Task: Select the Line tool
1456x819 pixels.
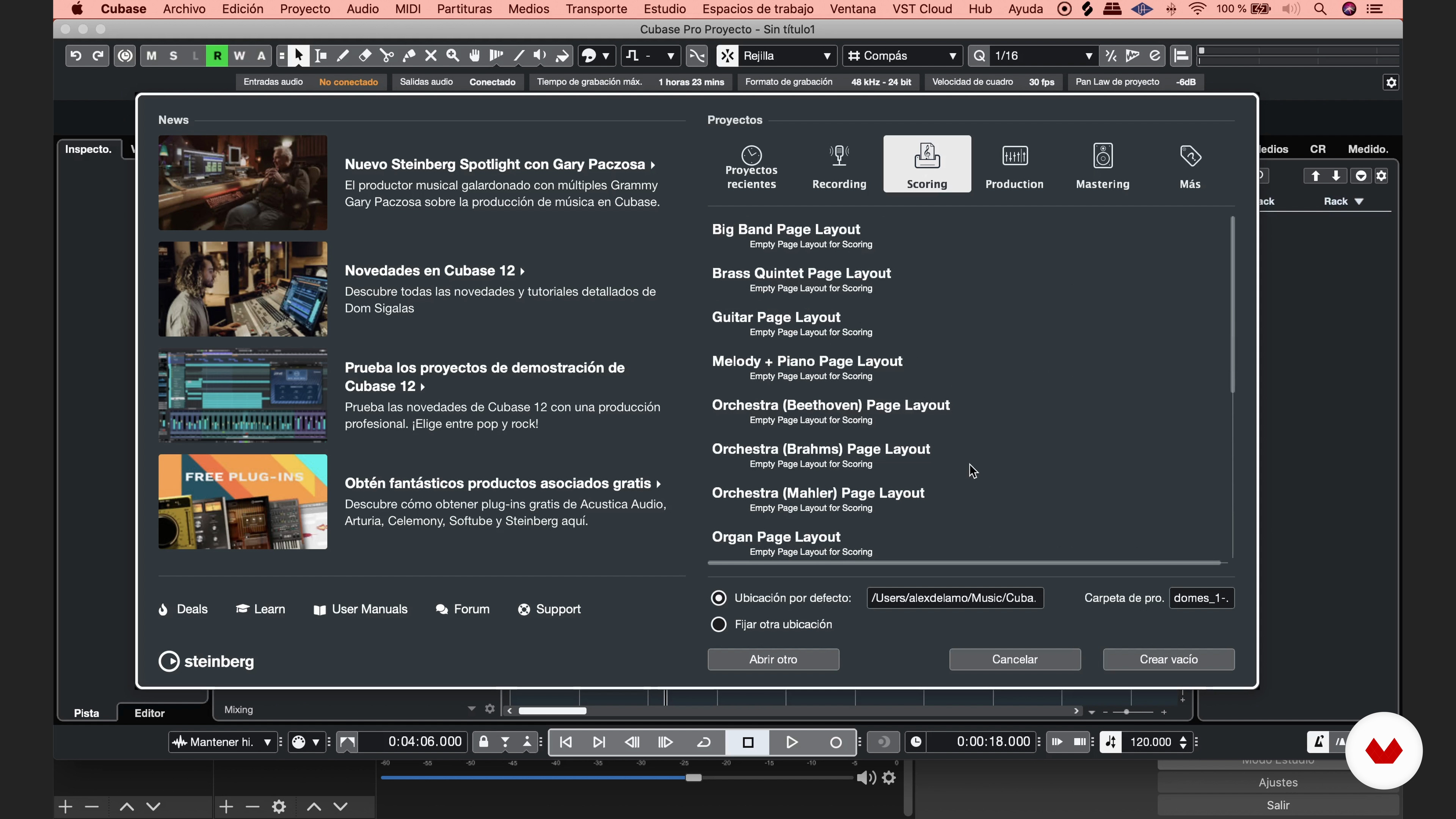Action: pyautogui.click(x=518, y=55)
